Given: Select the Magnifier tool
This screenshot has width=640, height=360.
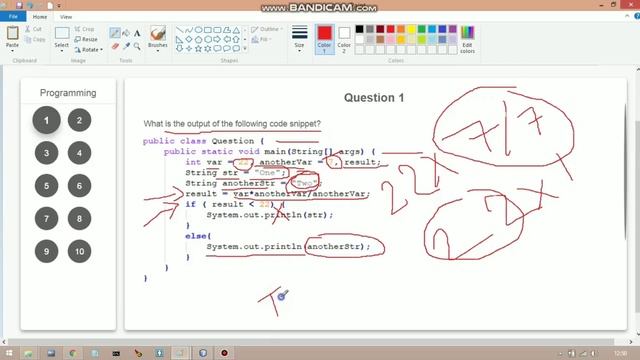Looking at the screenshot, I should (137, 47).
